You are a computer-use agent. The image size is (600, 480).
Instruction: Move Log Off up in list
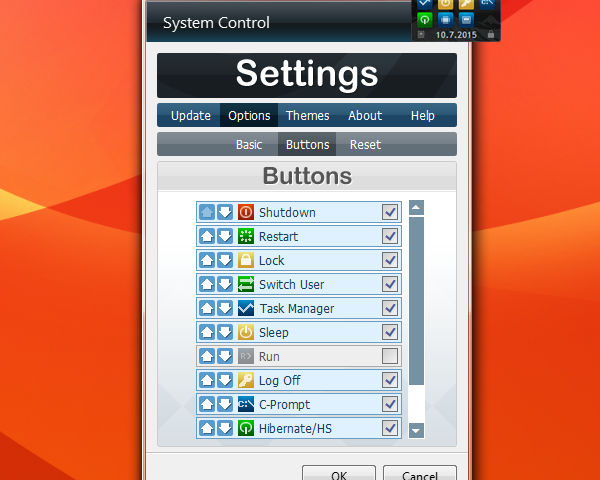tap(207, 380)
